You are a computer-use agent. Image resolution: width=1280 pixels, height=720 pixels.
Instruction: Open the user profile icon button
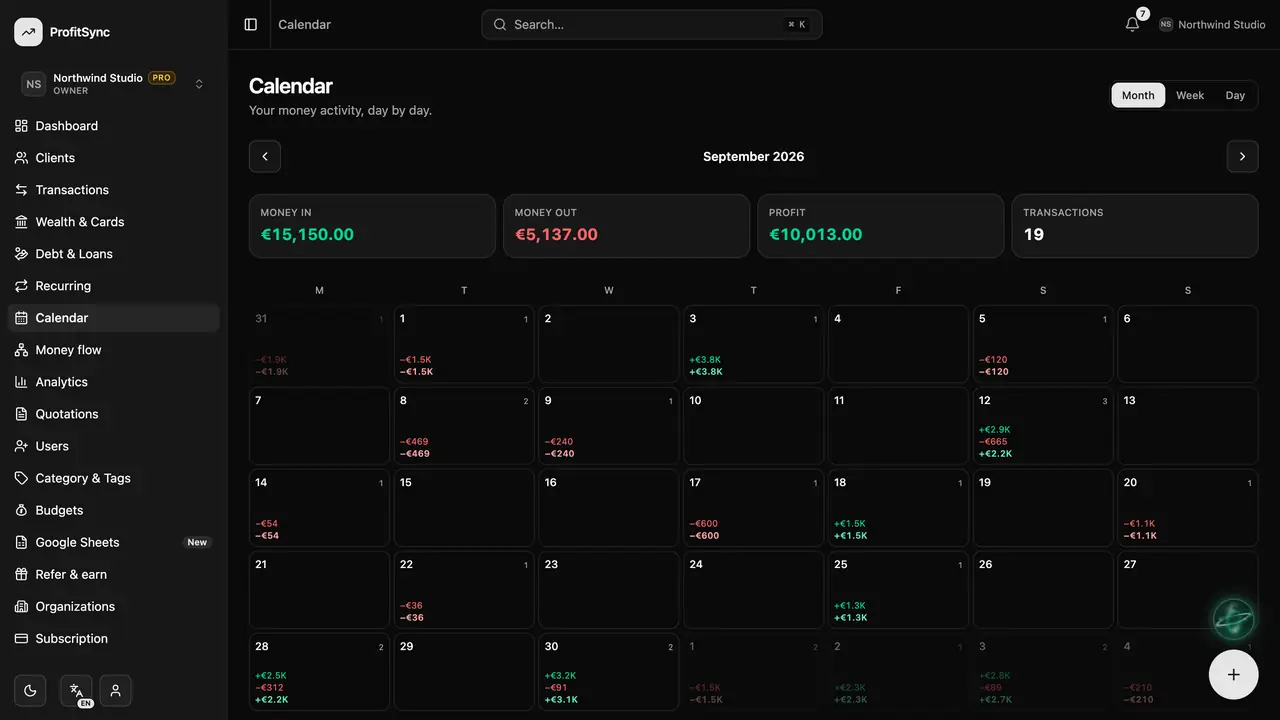click(116, 690)
